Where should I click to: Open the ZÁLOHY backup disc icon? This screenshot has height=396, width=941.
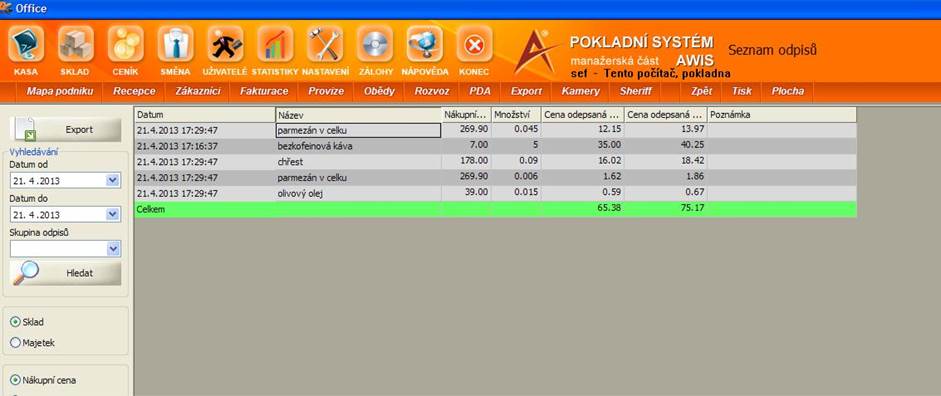[374, 44]
